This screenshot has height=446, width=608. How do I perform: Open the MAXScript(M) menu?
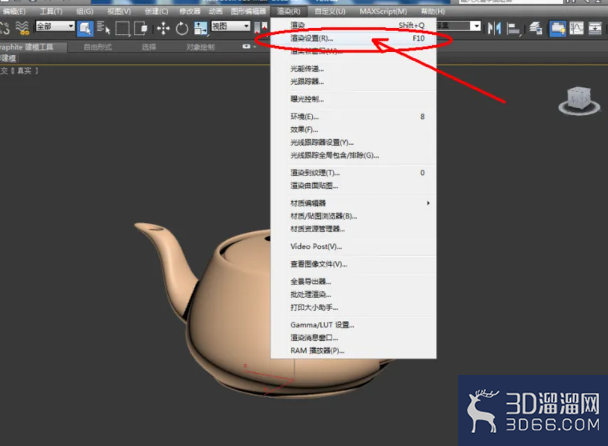(383, 11)
